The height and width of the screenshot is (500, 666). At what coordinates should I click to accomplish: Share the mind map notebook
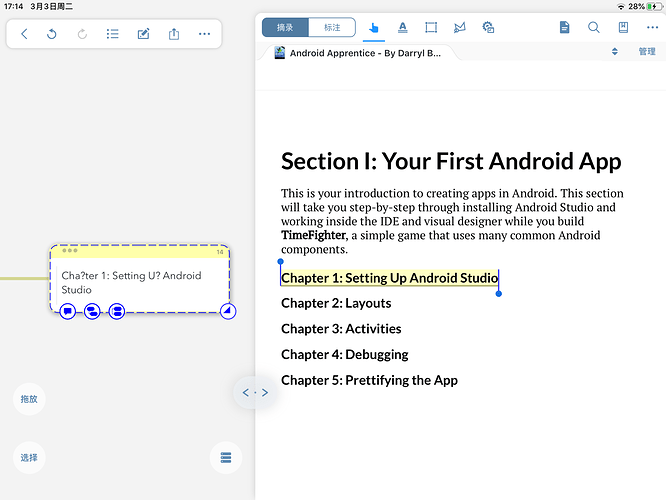coord(174,34)
